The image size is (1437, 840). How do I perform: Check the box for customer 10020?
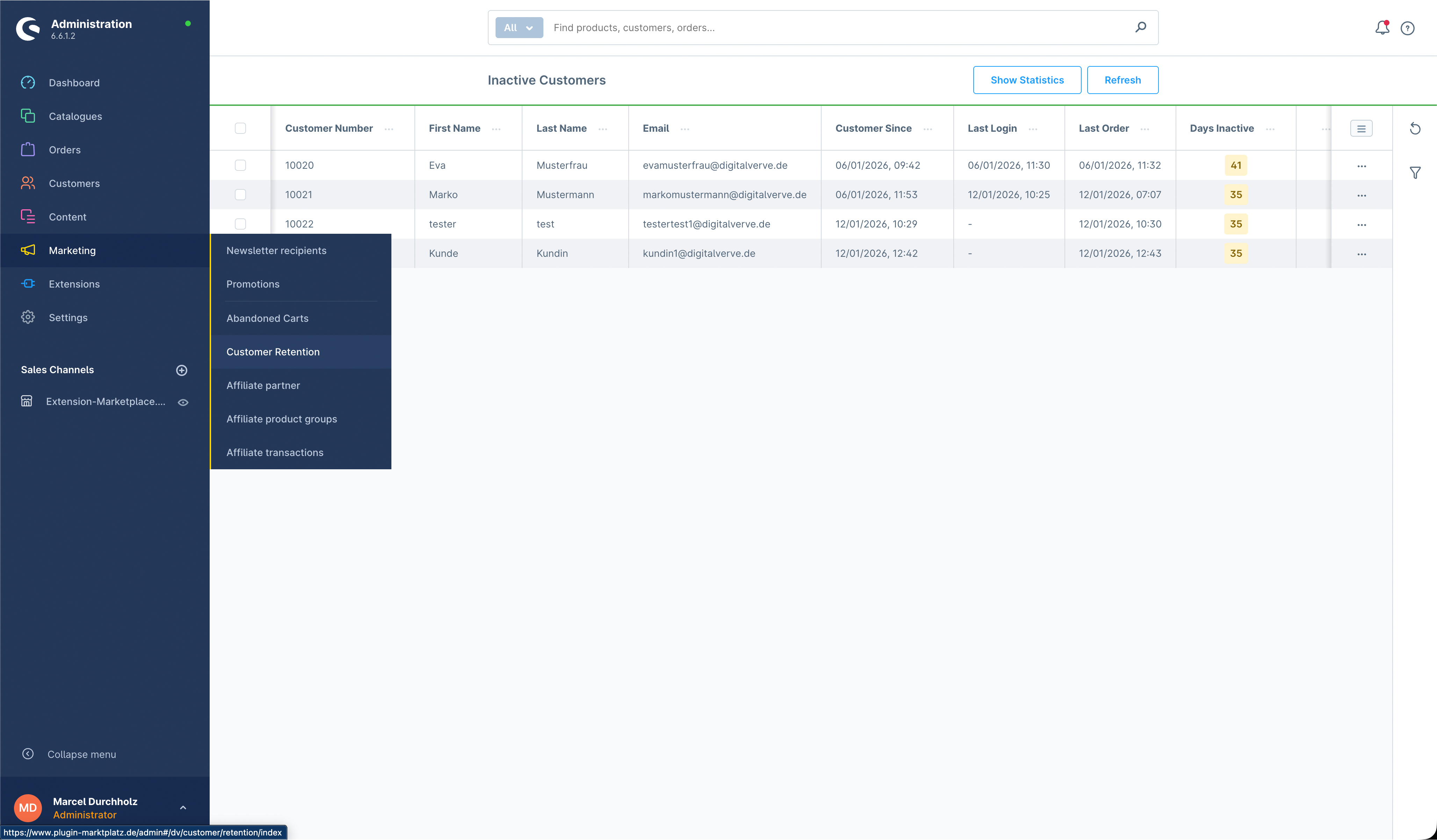pos(240,165)
